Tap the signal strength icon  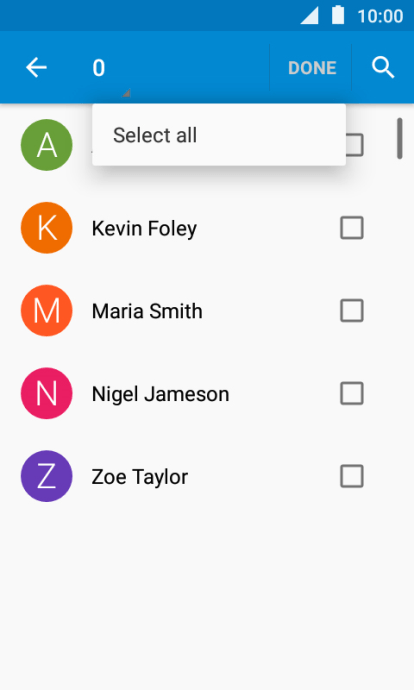[309, 16]
